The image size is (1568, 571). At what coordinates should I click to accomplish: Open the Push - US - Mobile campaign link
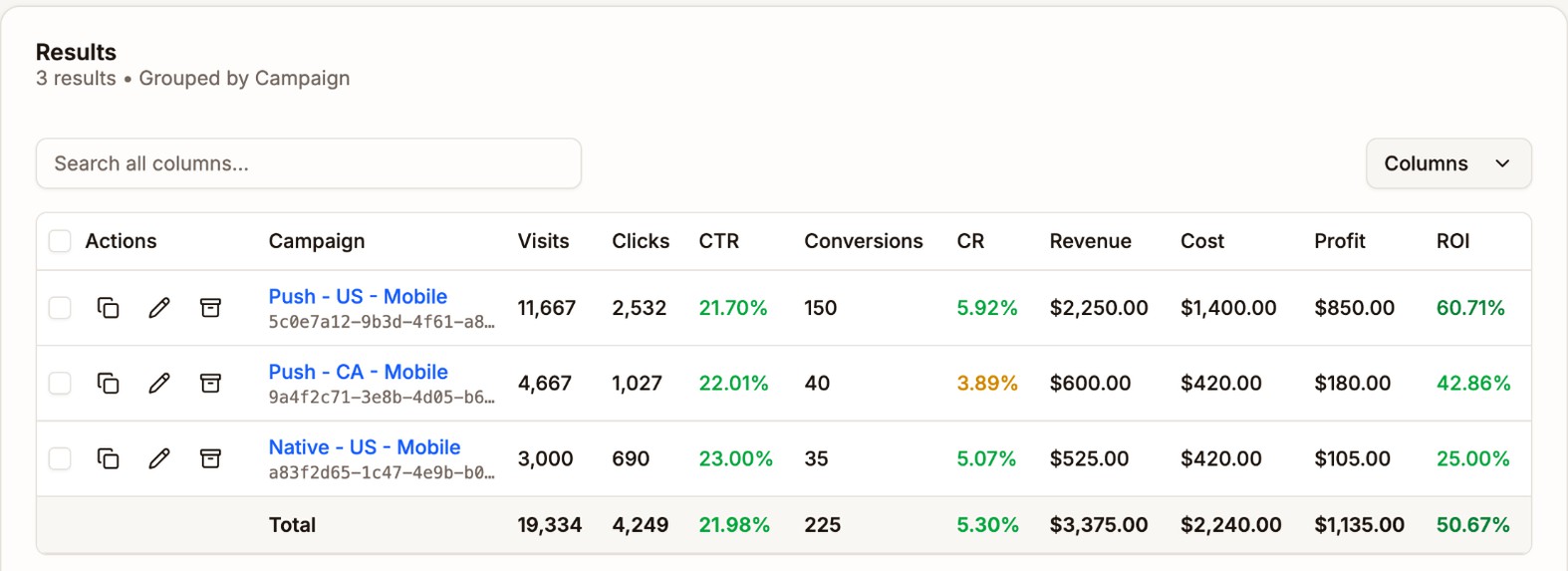click(x=358, y=296)
